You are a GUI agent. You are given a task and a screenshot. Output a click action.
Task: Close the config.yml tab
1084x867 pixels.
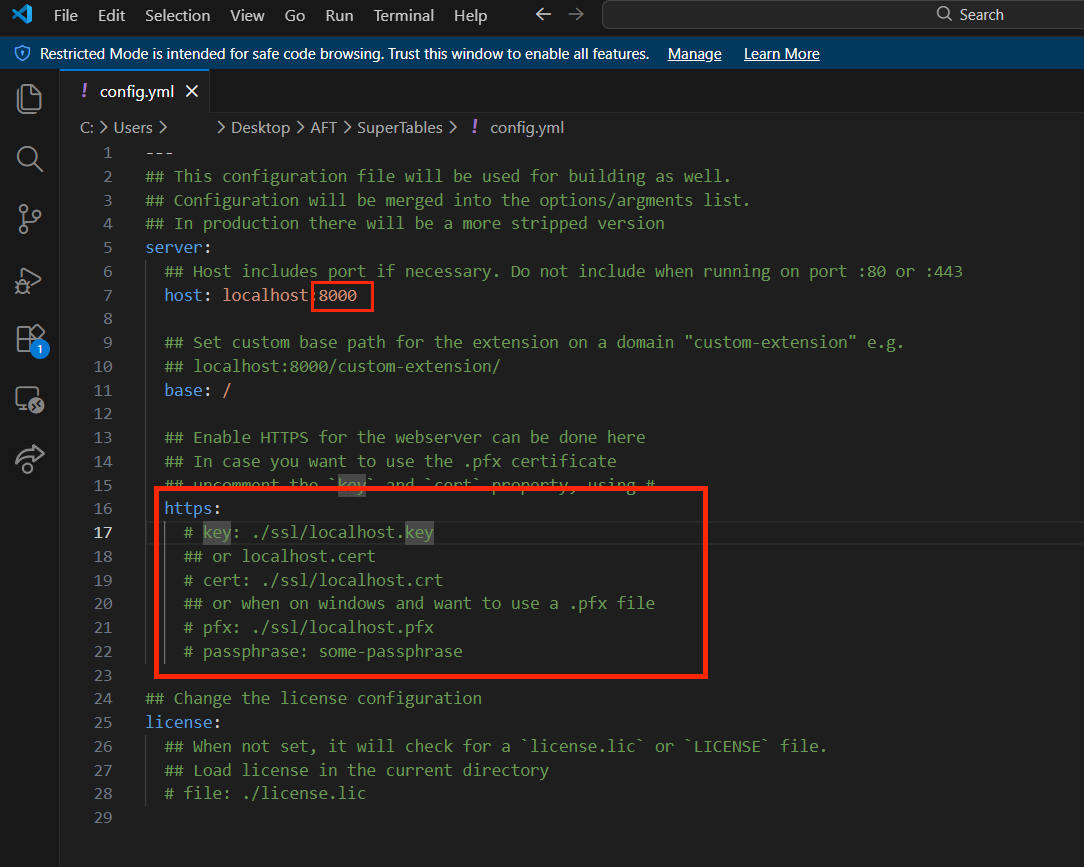(192, 91)
